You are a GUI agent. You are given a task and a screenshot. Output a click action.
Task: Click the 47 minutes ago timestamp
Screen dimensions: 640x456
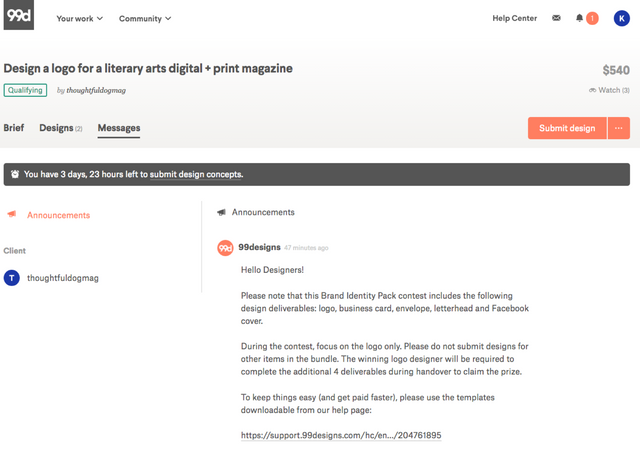(306, 248)
